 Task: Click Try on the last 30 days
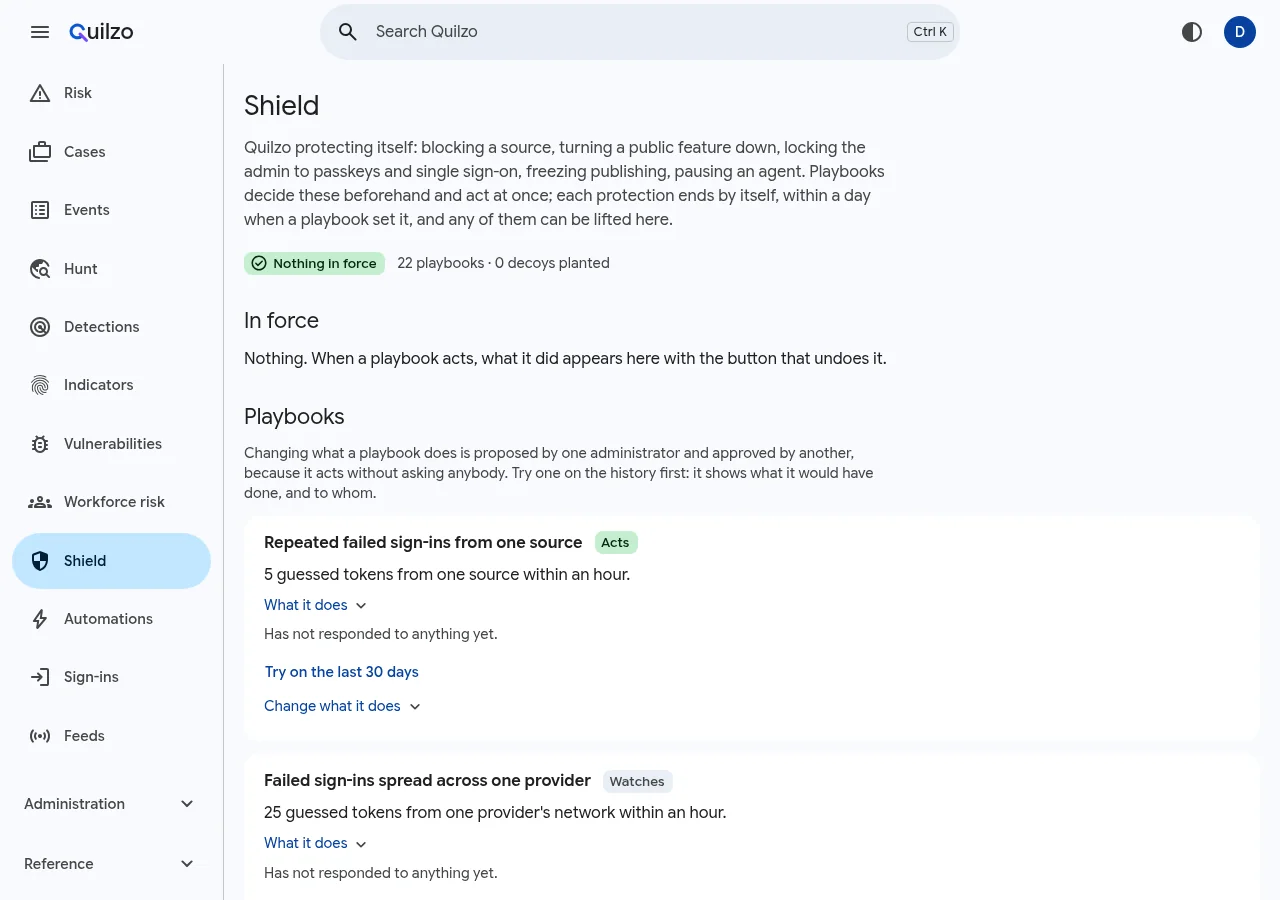[x=341, y=672]
